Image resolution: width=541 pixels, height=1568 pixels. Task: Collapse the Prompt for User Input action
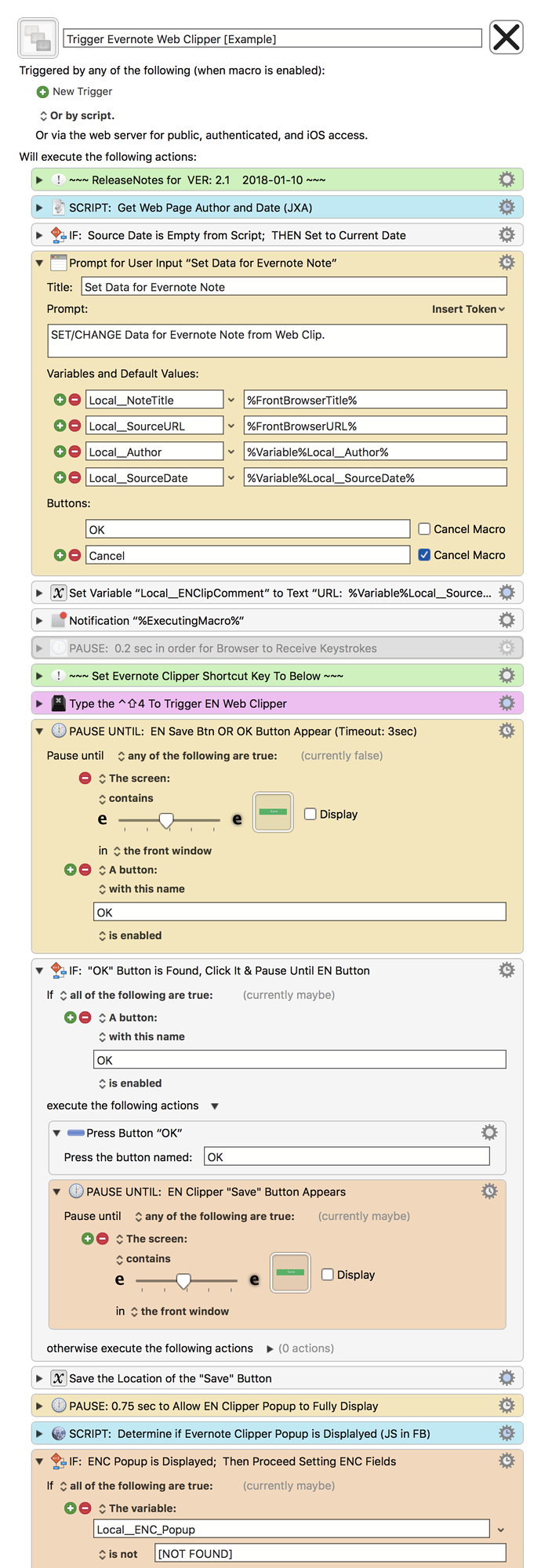(x=39, y=263)
